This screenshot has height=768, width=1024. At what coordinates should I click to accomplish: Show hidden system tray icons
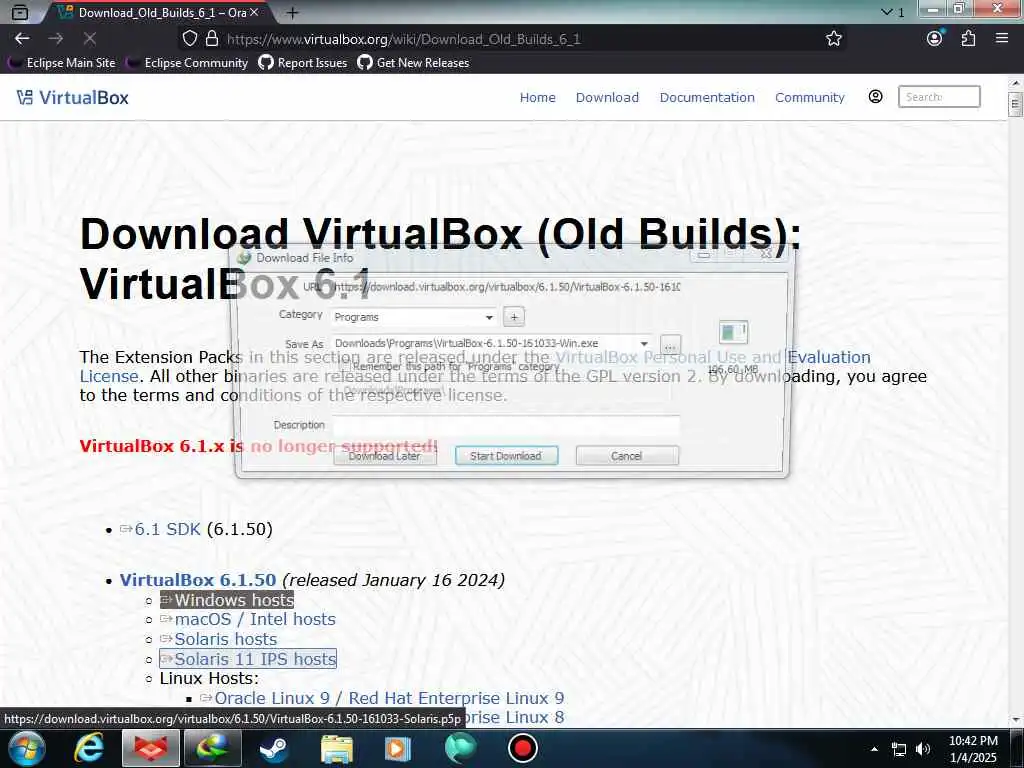point(874,749)
